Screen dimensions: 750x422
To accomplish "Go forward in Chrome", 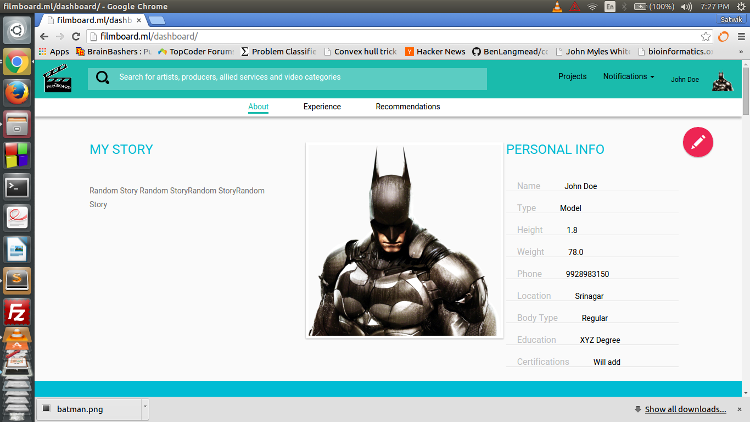I will click(x=60, y=36).
